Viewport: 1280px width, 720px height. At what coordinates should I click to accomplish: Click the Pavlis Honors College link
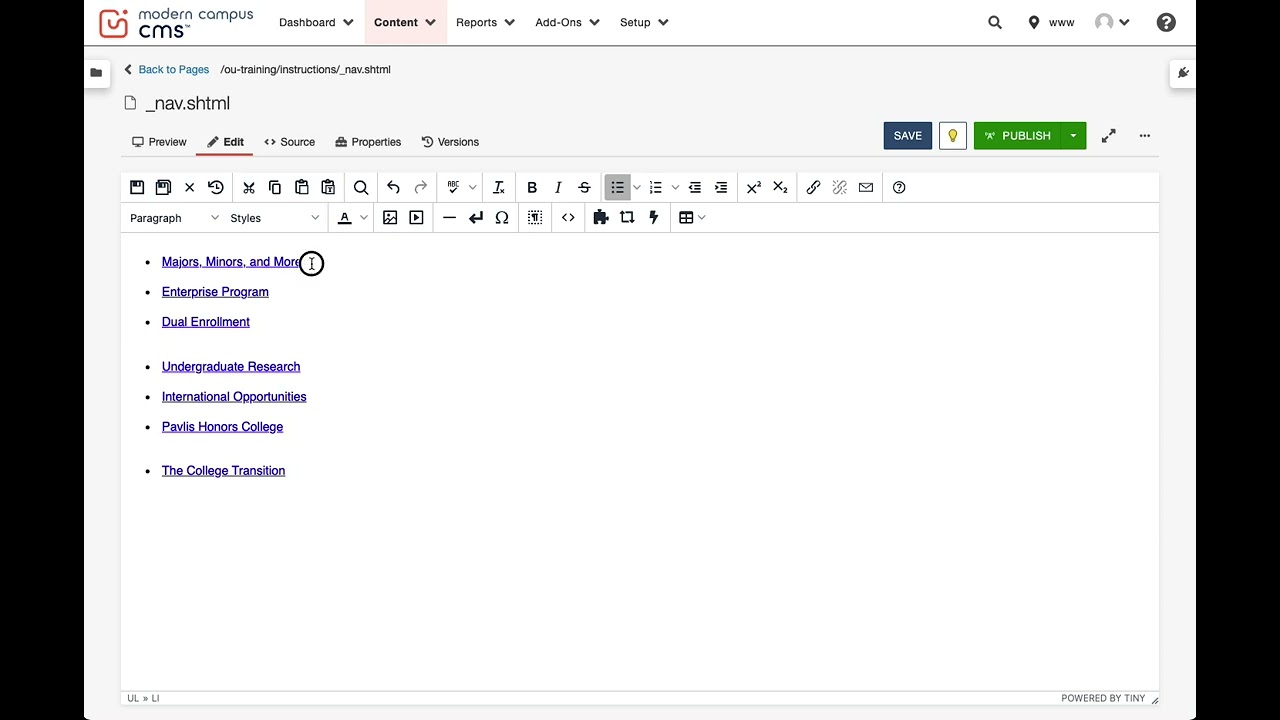222,427
